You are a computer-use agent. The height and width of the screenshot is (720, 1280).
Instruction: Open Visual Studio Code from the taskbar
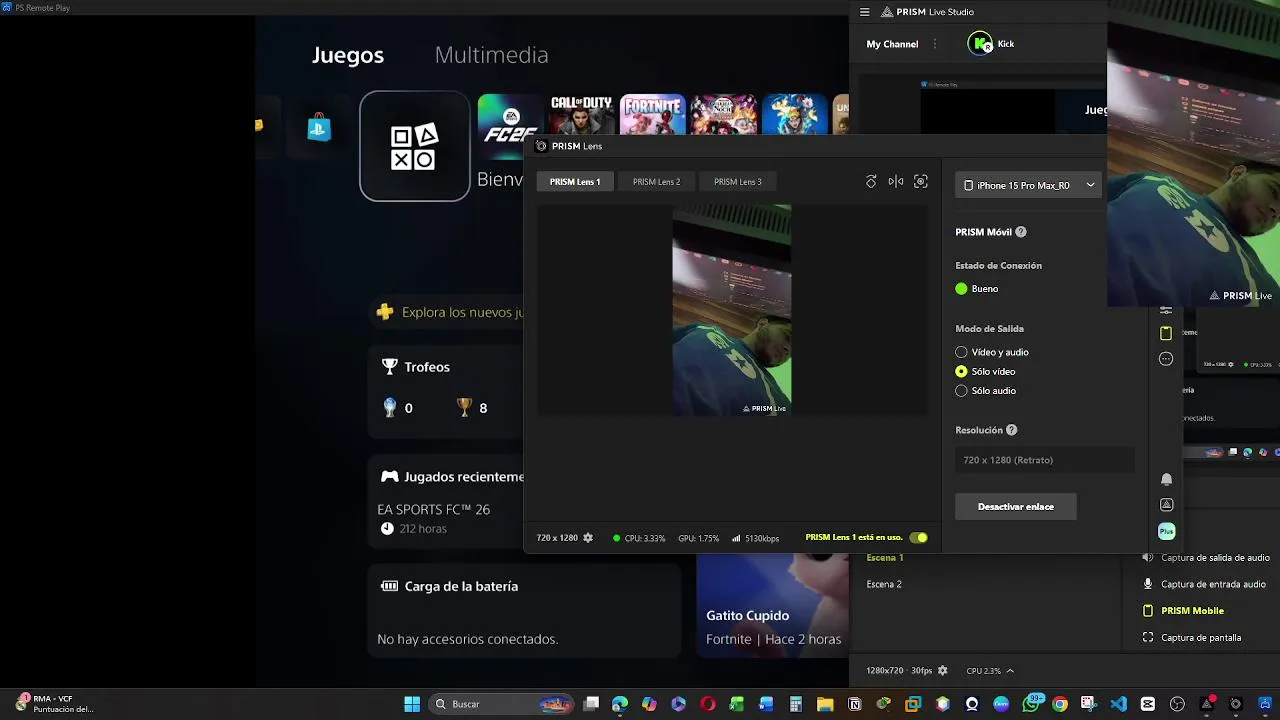(x=1118, y=704)
